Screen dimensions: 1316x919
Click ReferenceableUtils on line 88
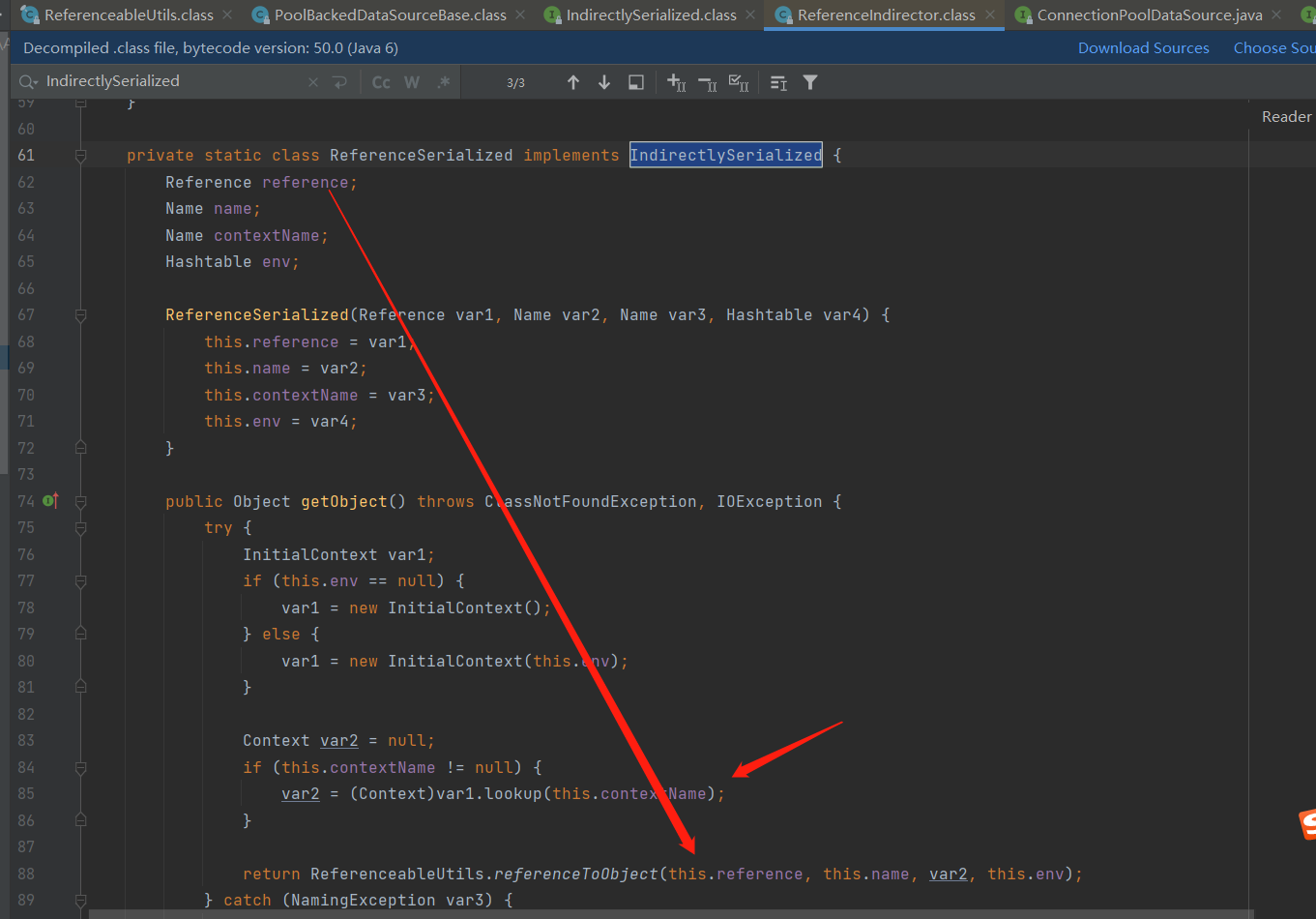click(x=397, y=874)
